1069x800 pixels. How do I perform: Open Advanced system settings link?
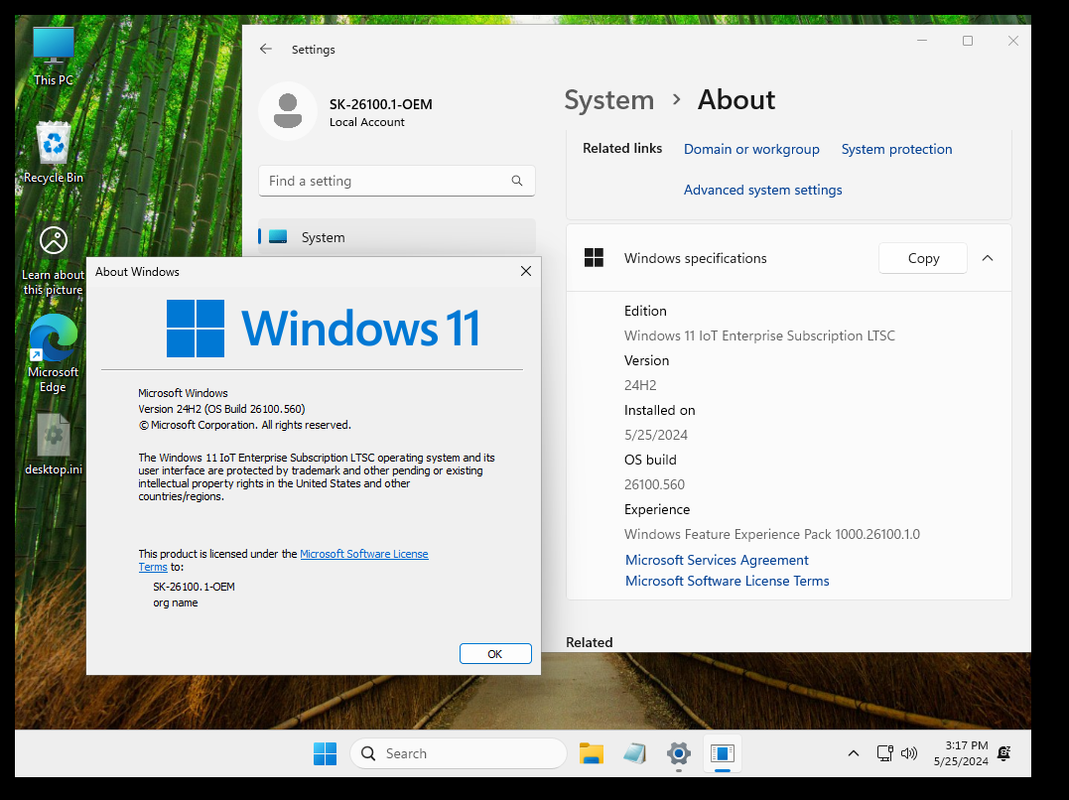point(763,190)
